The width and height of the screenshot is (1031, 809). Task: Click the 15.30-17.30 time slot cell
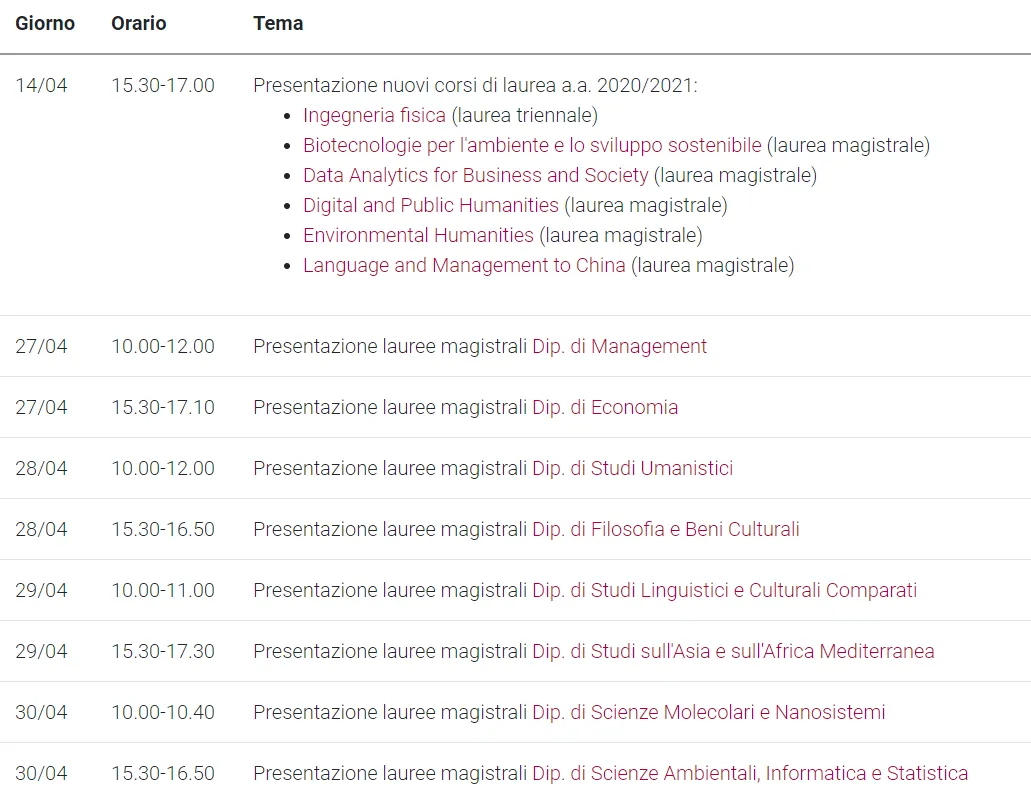tap(163, 651)
